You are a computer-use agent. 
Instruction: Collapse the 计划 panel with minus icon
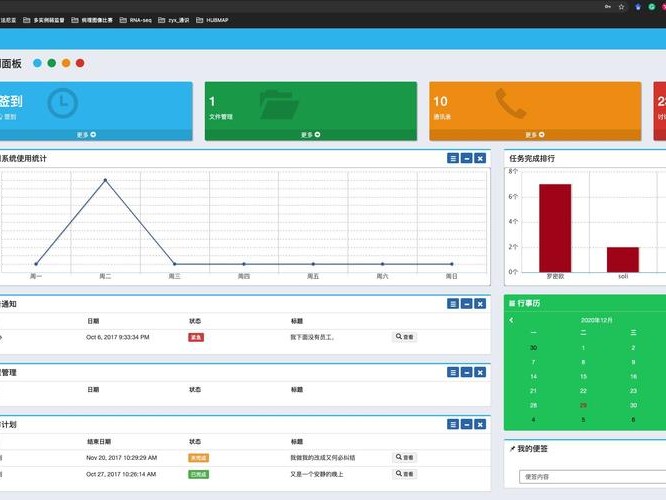point(466,424)
